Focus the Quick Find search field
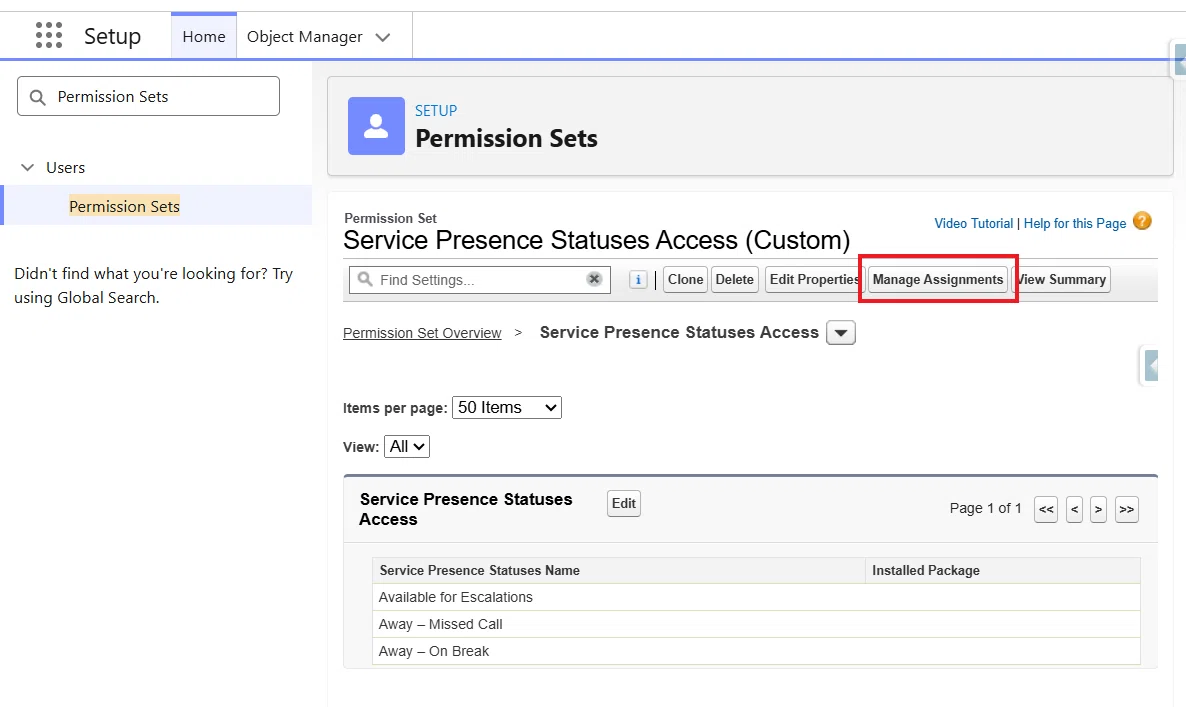The image size is (1186, 707). [x=148, y=96]
